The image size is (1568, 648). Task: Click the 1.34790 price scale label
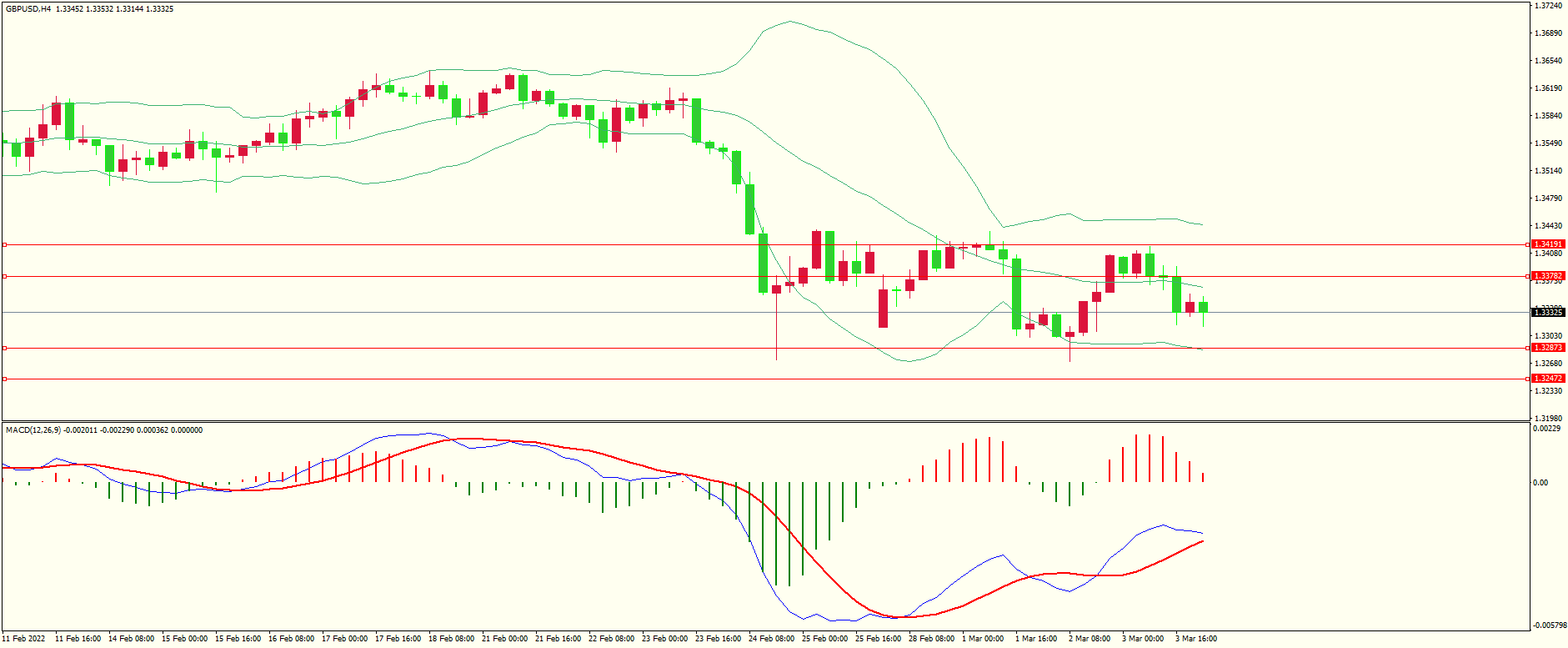pyautogui.click(x=1548, y=198)
